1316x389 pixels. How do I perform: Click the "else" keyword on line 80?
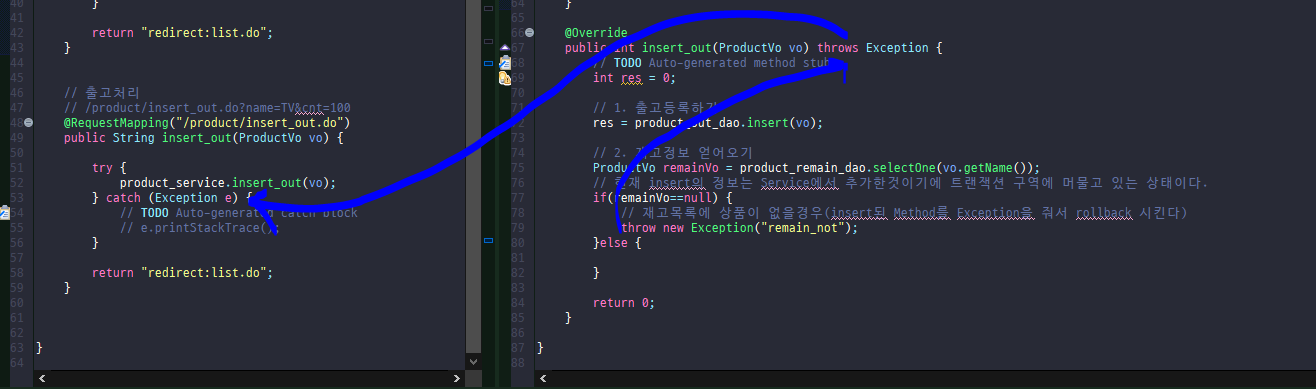614,243
